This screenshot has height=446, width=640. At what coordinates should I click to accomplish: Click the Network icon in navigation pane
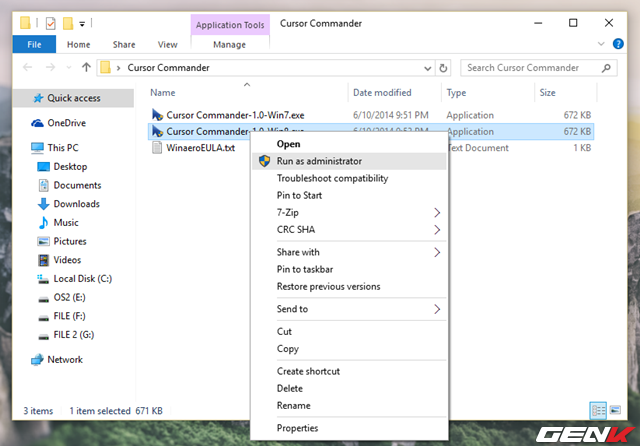pyautogui.click(x=37, y=359)
